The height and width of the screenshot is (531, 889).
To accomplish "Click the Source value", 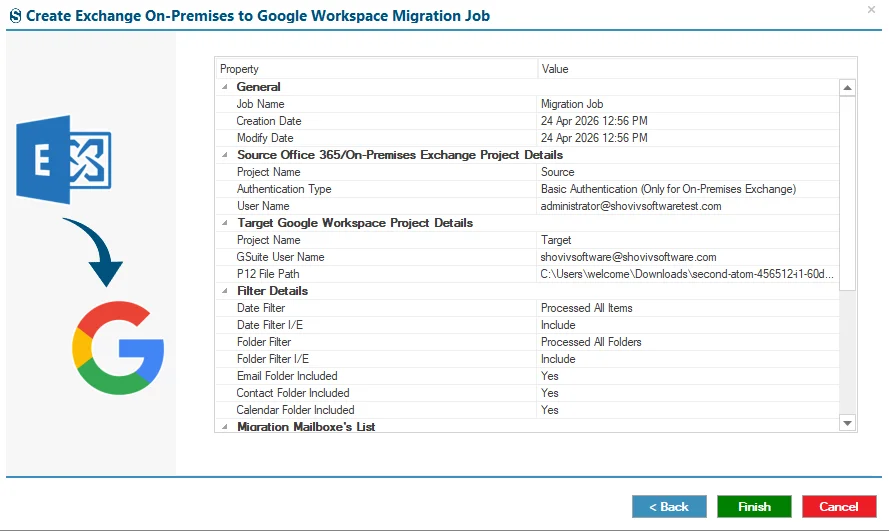I will pyautogui.click(x=557, y=172).
